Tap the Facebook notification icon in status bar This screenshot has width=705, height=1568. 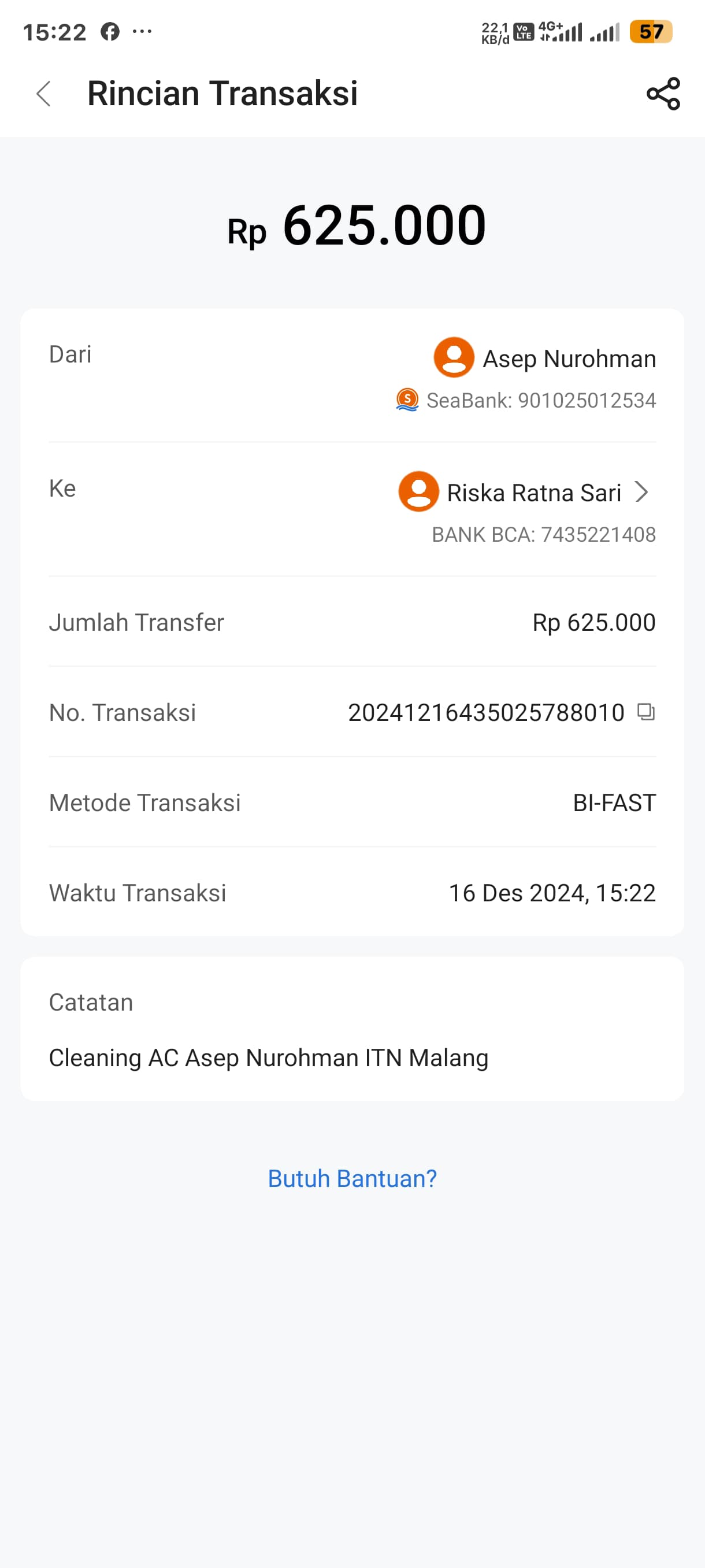[110, 32]
